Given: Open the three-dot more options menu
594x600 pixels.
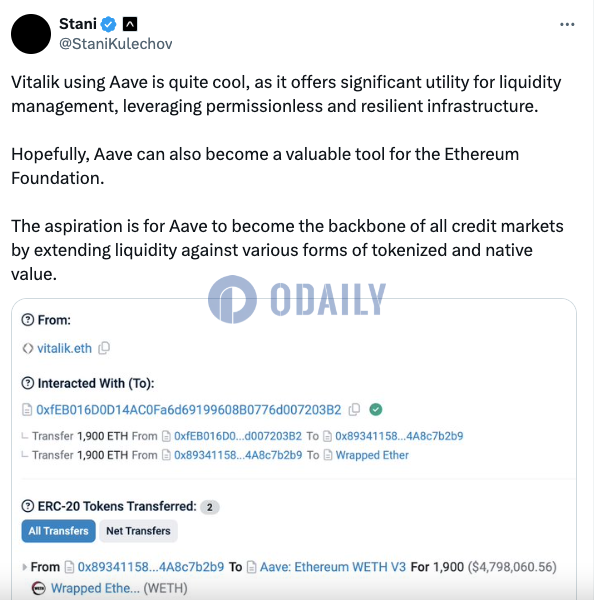Looking at the screenshot, I should click(x=567, y=24).
